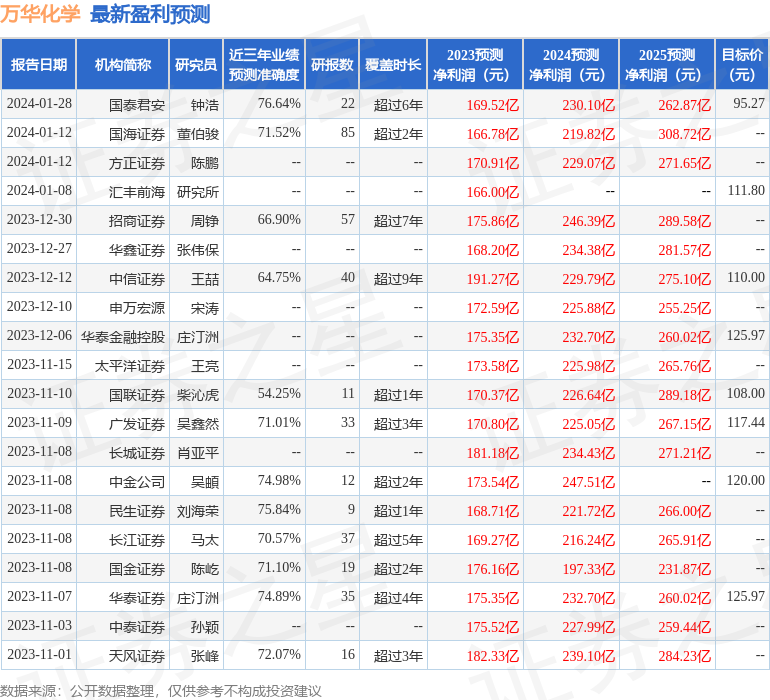The height and width of the screenshot is (700, 770).
Task: Click 2024 forecast 247.51亿
Action: (x=588, y=481)
